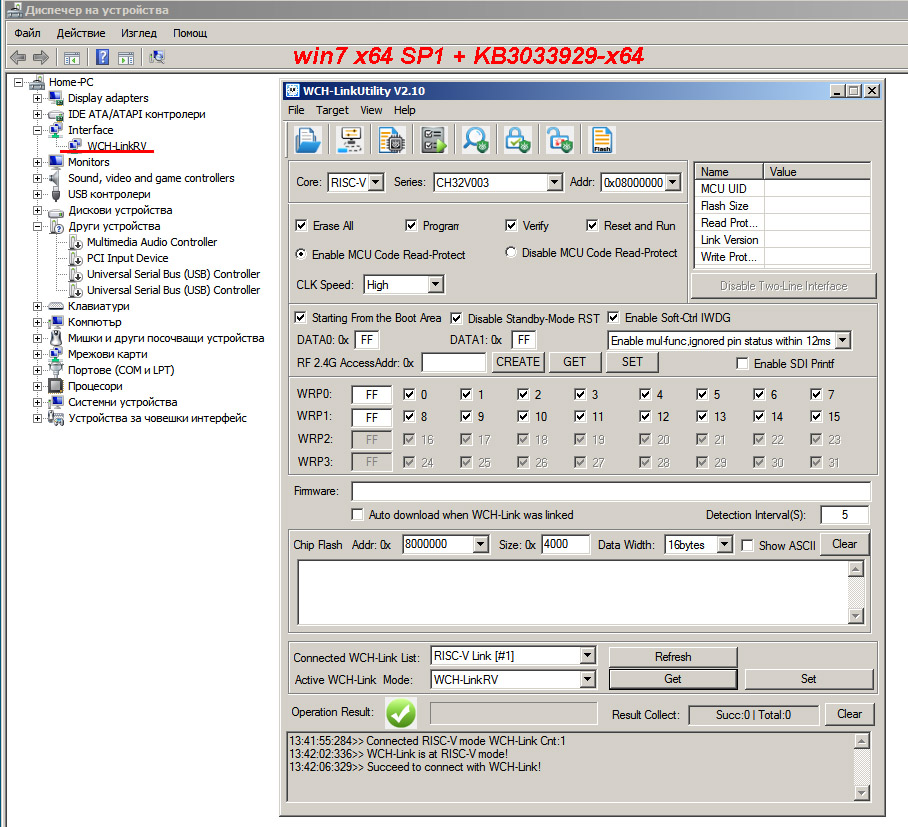This screenshot has height=827, width=908.
Task: Click the Мишки mouse icon in tree
Action: 56,338
